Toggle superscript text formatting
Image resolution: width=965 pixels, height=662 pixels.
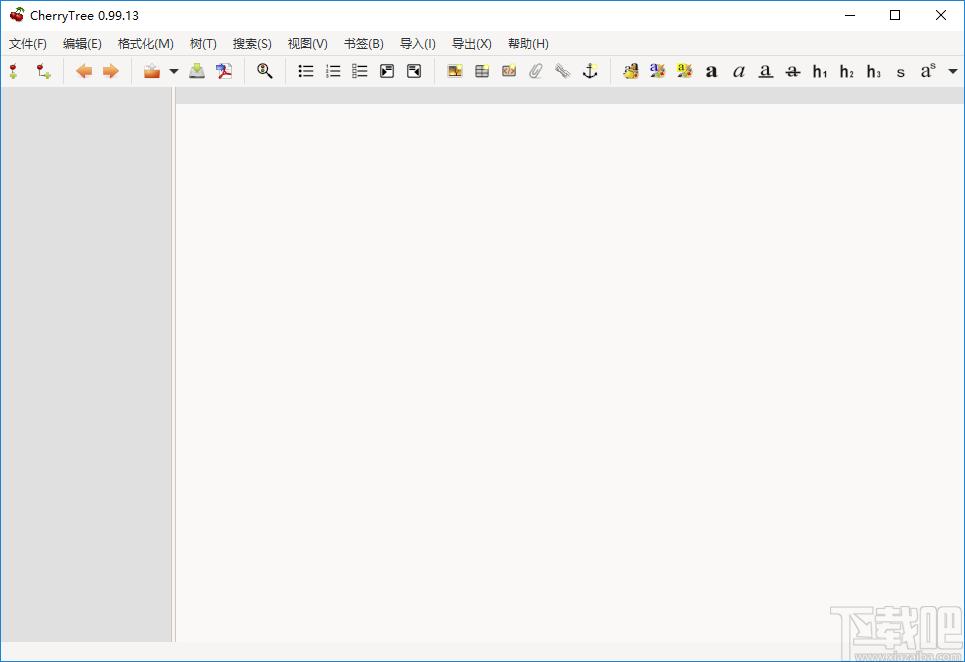pos(928,71)
